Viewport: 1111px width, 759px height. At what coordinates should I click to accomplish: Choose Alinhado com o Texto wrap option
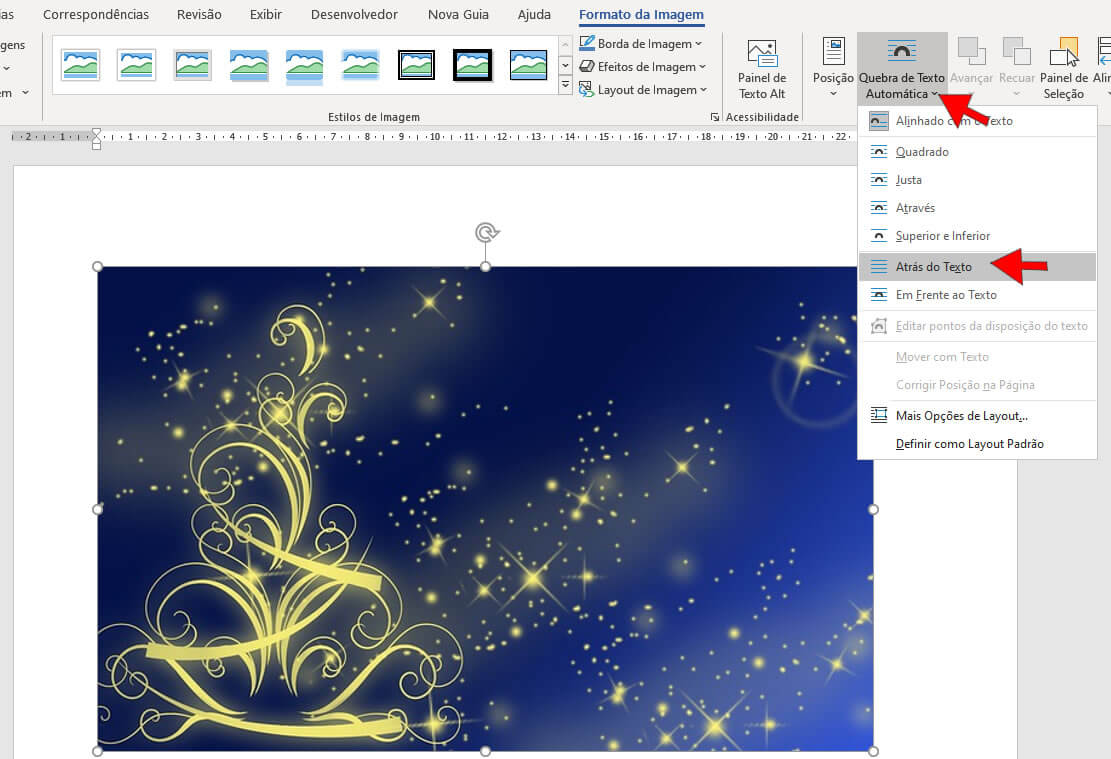(x=977, y=121)
